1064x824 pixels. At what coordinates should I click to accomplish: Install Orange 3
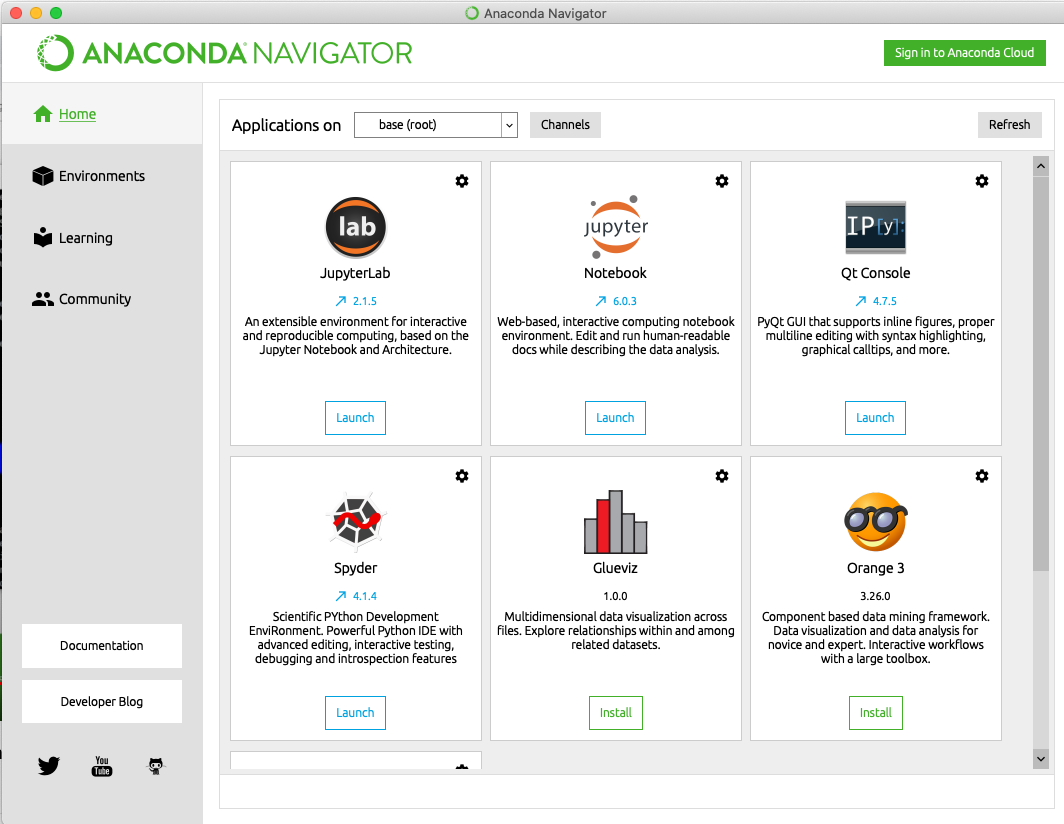[x=875, y=713]
